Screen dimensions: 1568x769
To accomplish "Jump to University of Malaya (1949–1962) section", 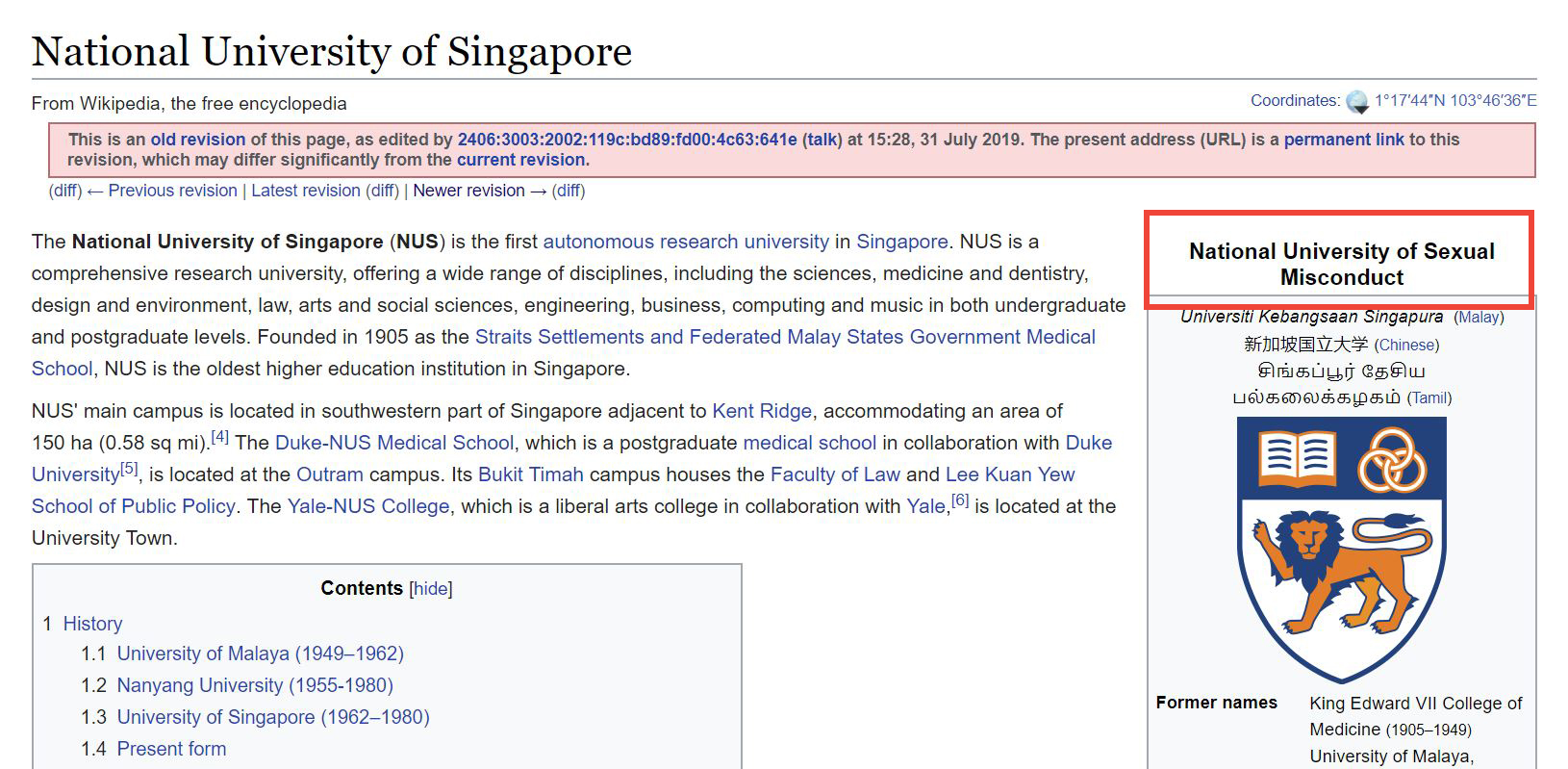I will tap(260, 654).
